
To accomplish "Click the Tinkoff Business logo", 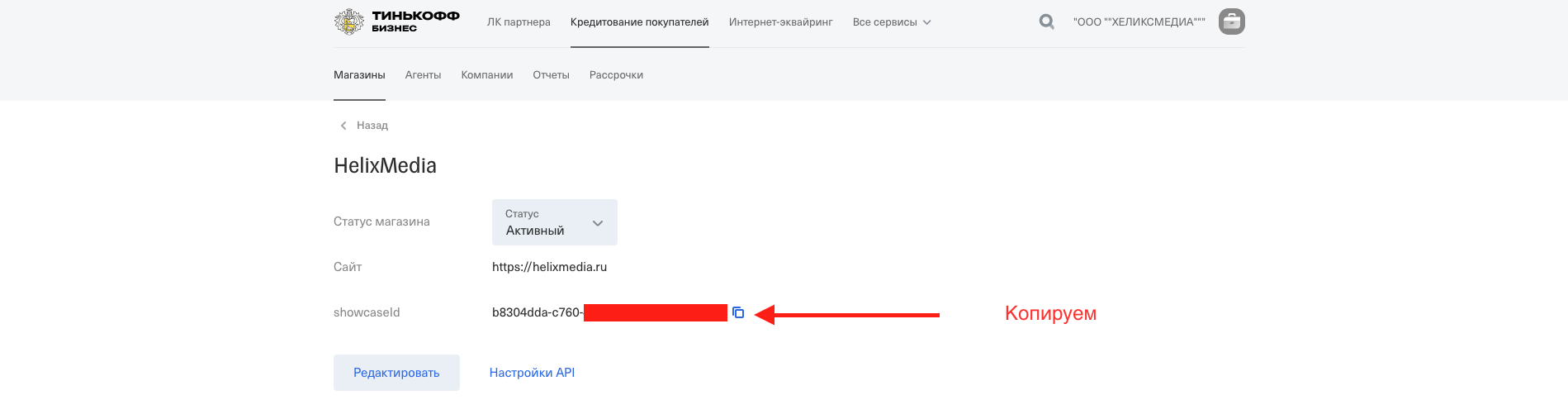I will click(x=397, y=21).
